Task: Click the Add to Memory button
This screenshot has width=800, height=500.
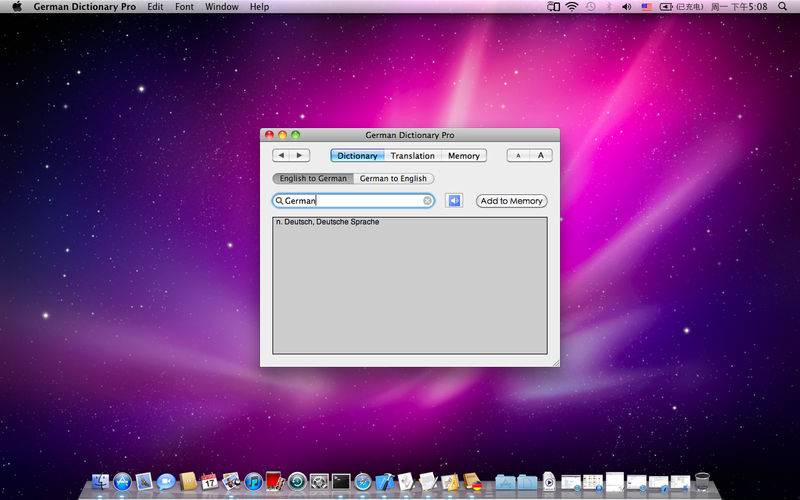Action: (511, 201)
